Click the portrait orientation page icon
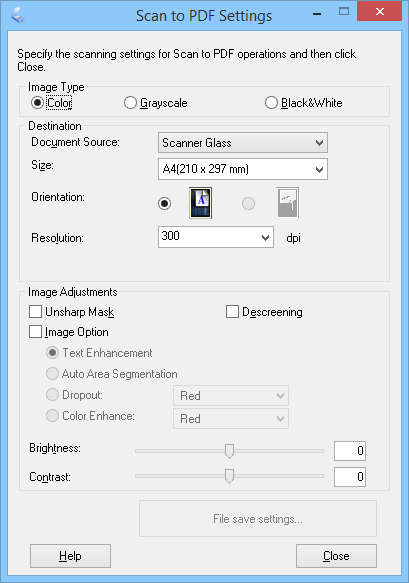 pos(200,203)
